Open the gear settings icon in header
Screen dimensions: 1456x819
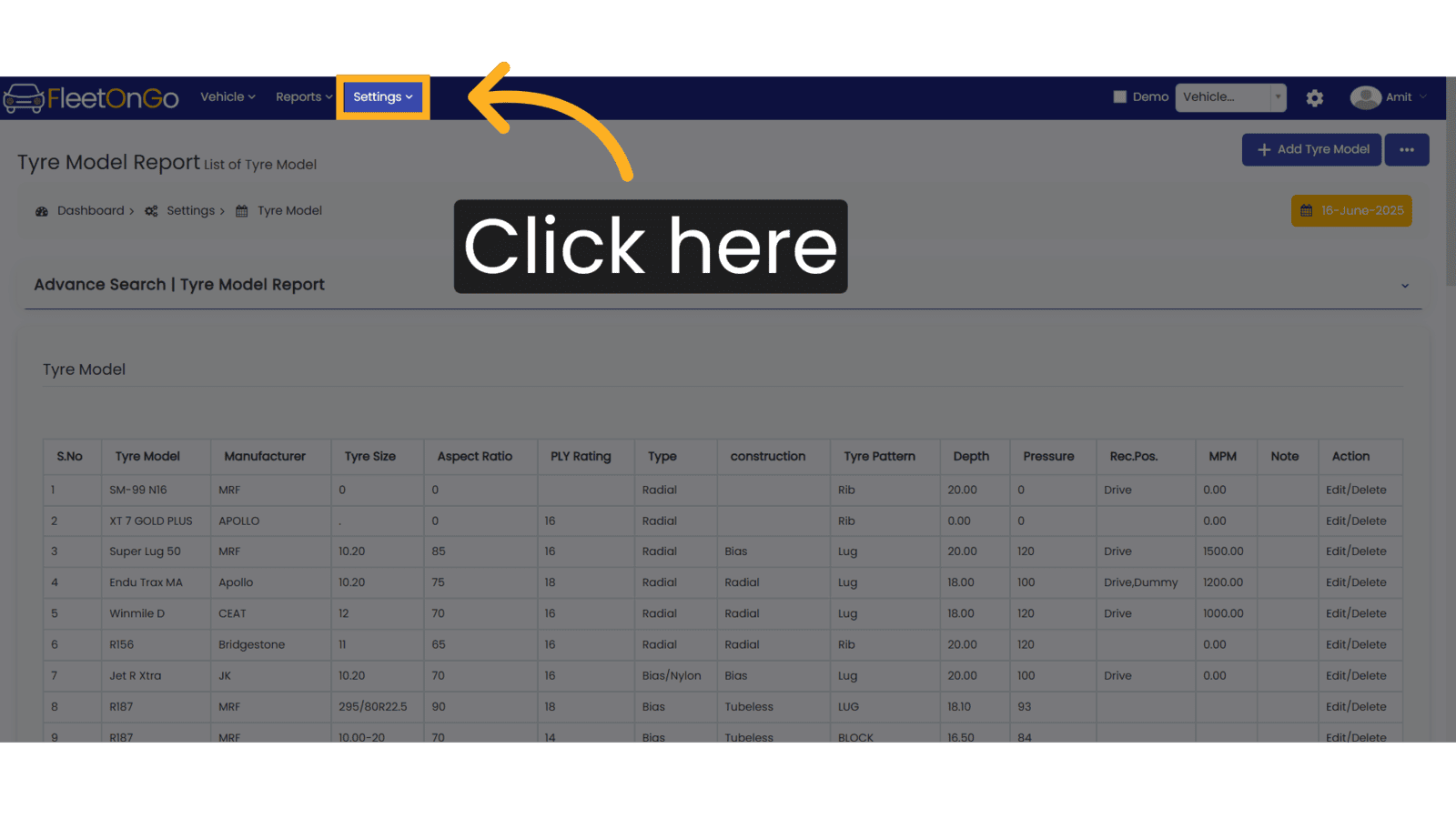coord(1314,97)
